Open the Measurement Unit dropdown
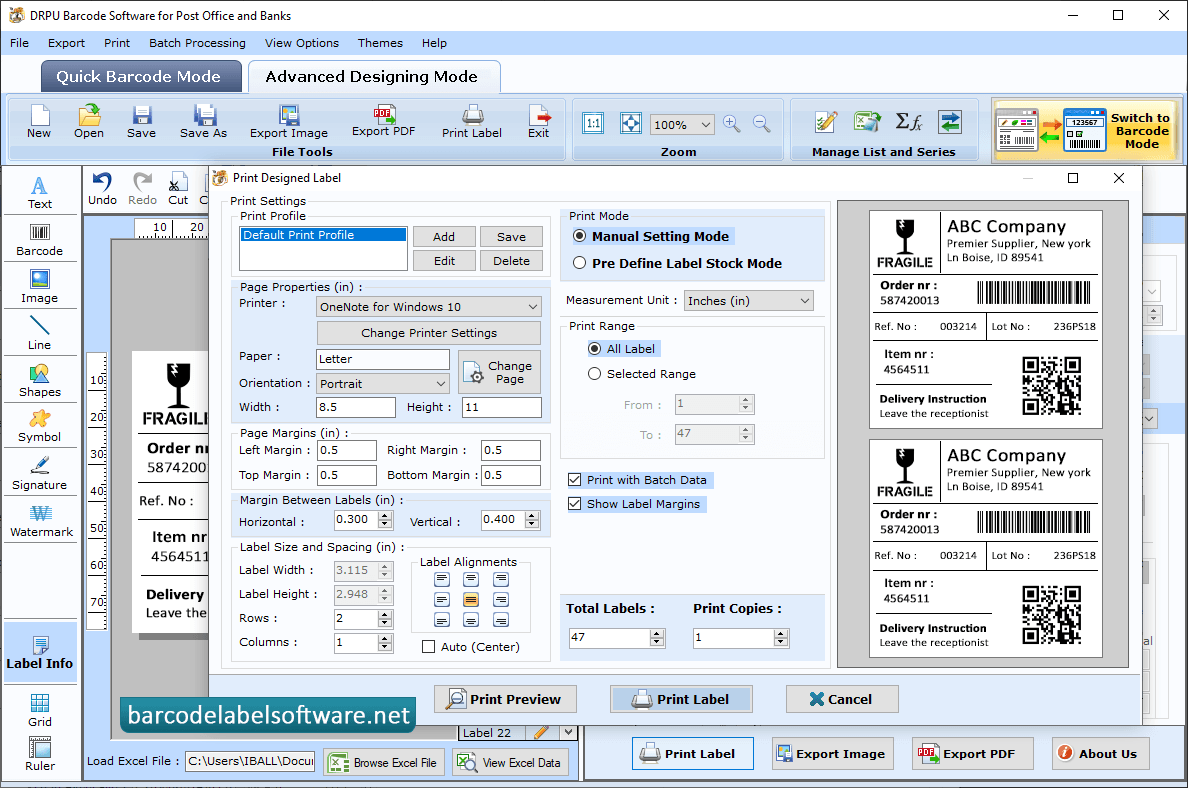The width and height of the screenshot is (1188, 788). pyautogui.click(x=749, y=301)
